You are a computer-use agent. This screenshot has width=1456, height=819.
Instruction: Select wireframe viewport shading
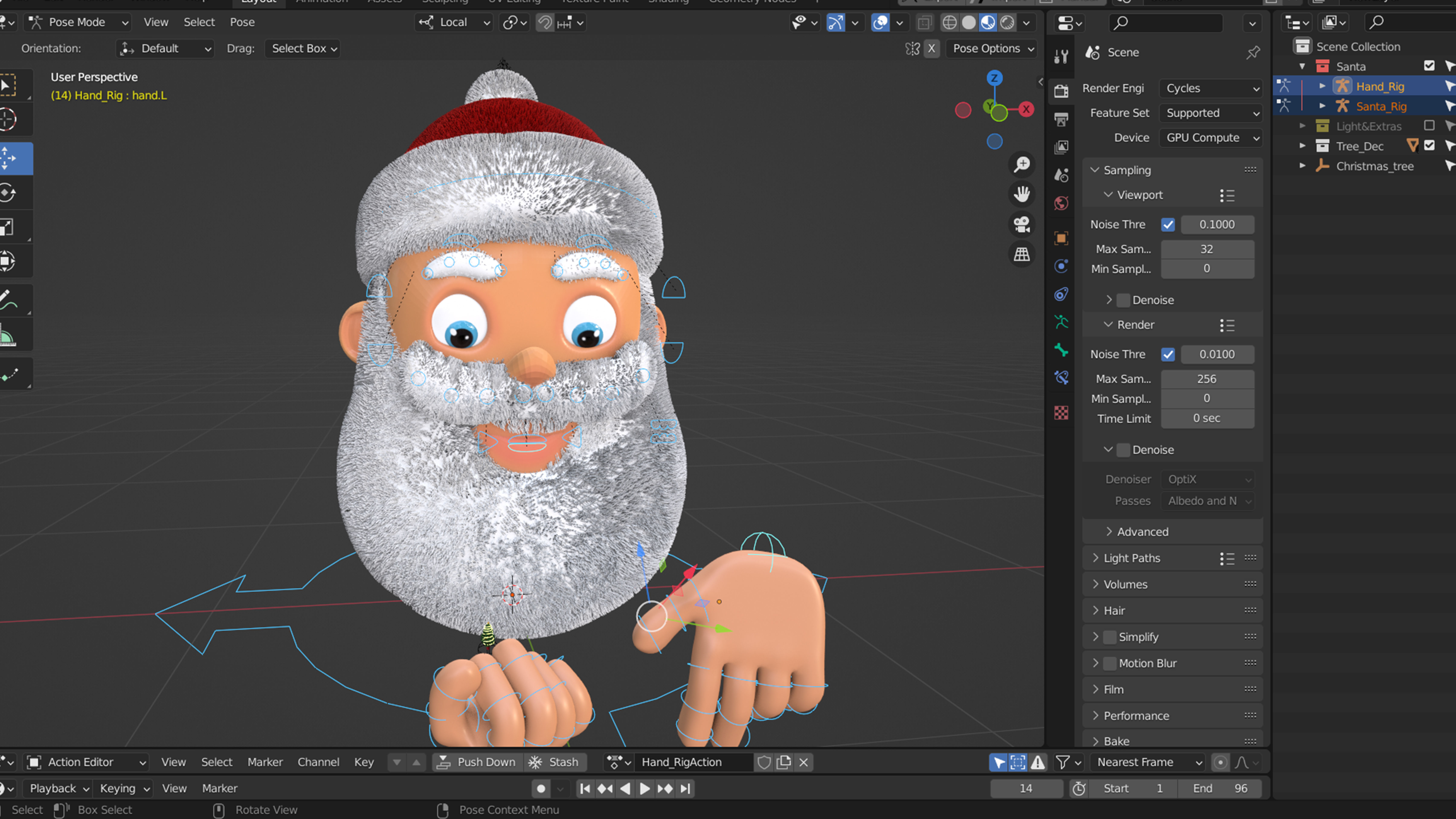tap(949, 23)
